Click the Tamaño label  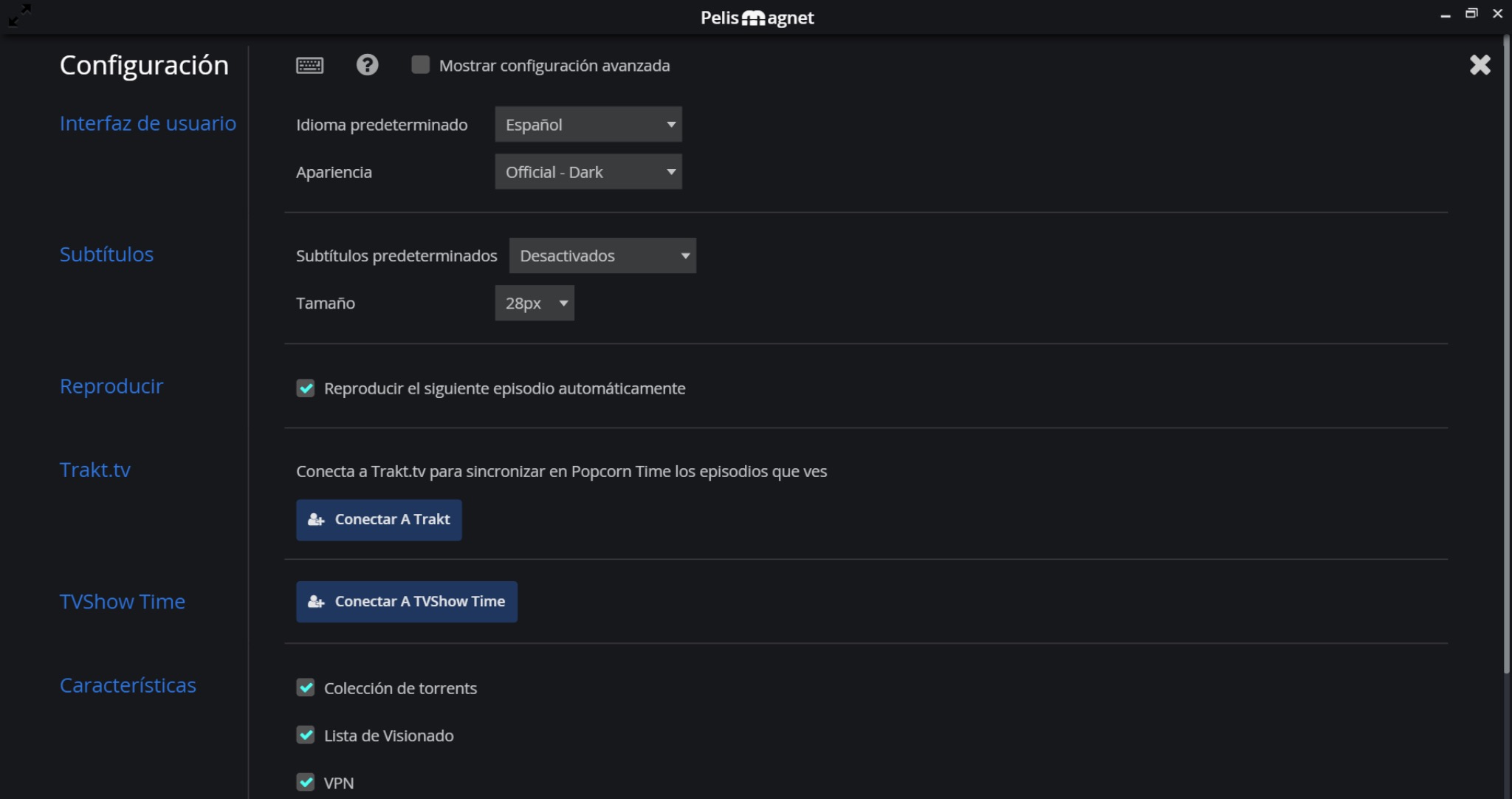pyautogui.click(x=326, y=303)
